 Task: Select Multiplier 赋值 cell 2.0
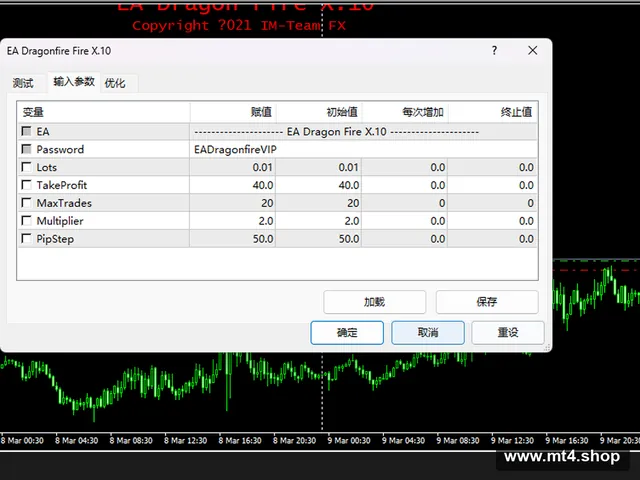(x=233, y=221)
